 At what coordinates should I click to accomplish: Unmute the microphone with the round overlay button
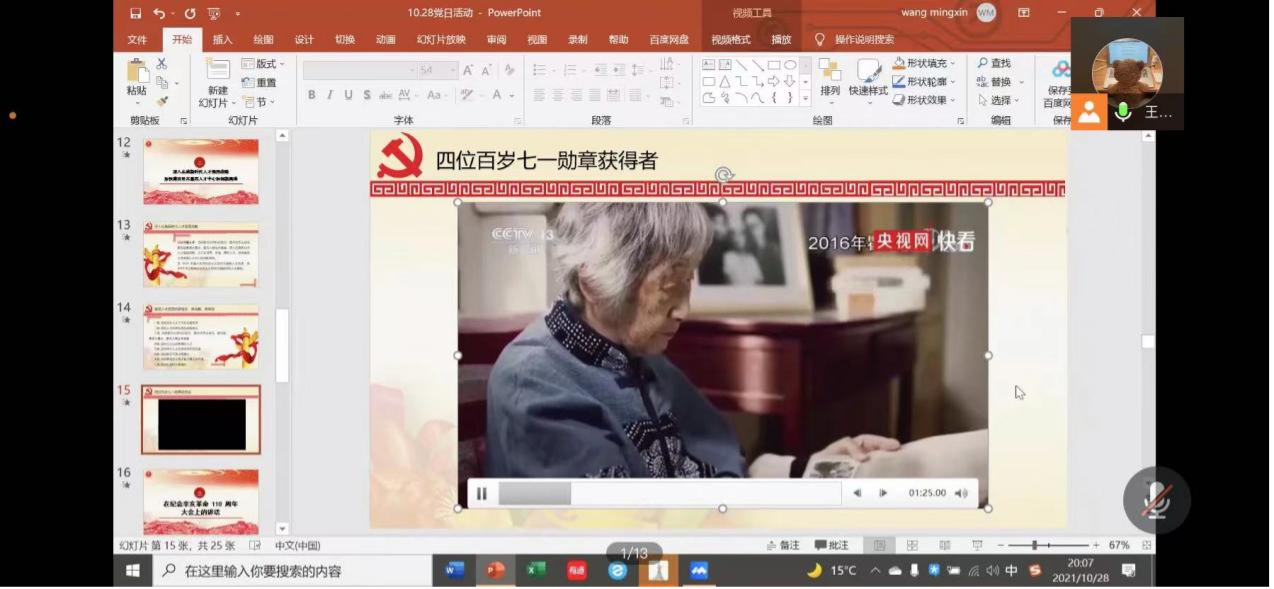[1156, 499]
